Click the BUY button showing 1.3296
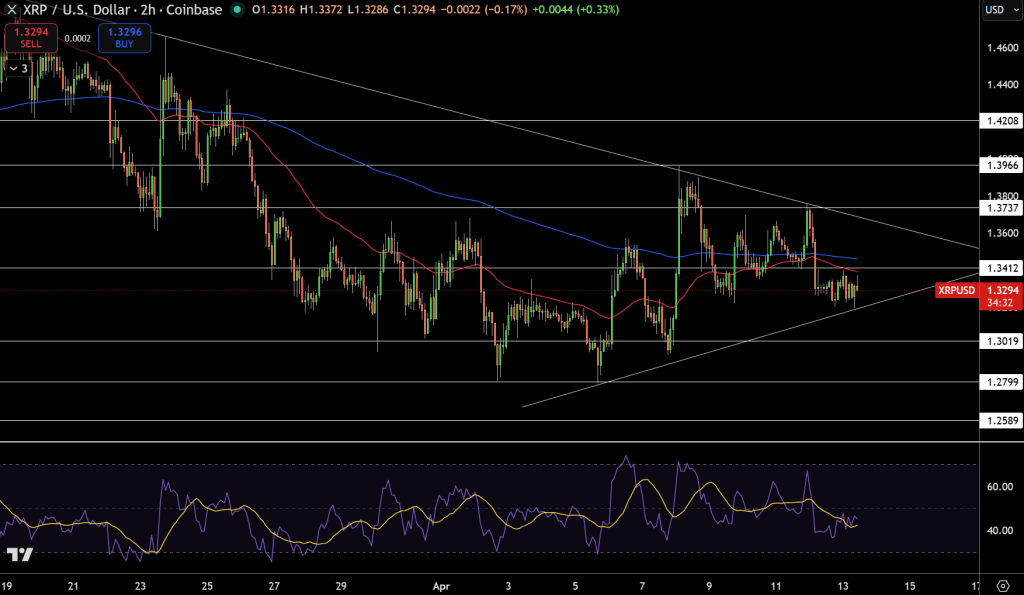Screen dimensions: 1024x595 pyautogui.click(x=123, y=39)
